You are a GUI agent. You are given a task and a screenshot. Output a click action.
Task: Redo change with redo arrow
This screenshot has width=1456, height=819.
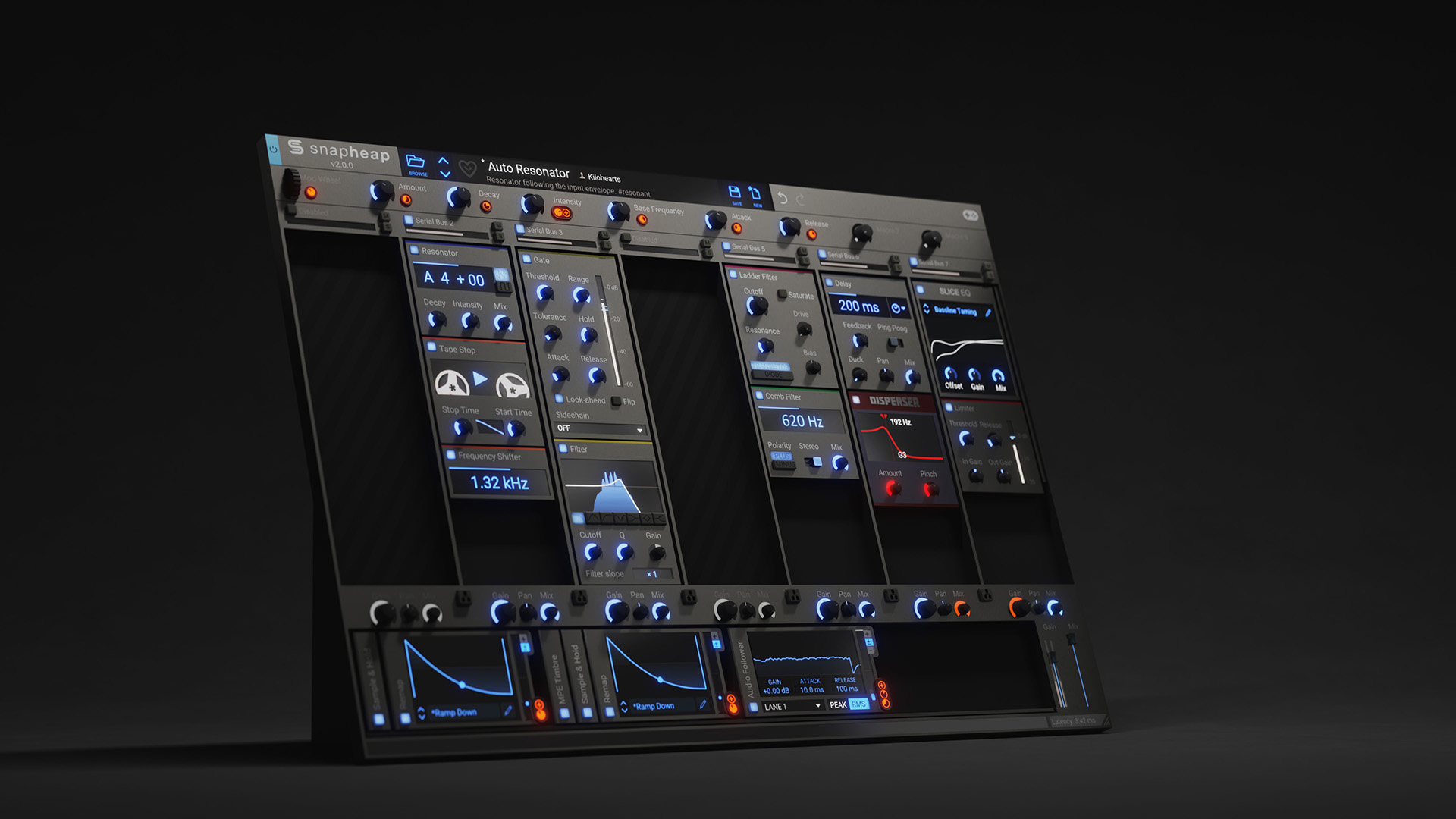tap(801, 200)
